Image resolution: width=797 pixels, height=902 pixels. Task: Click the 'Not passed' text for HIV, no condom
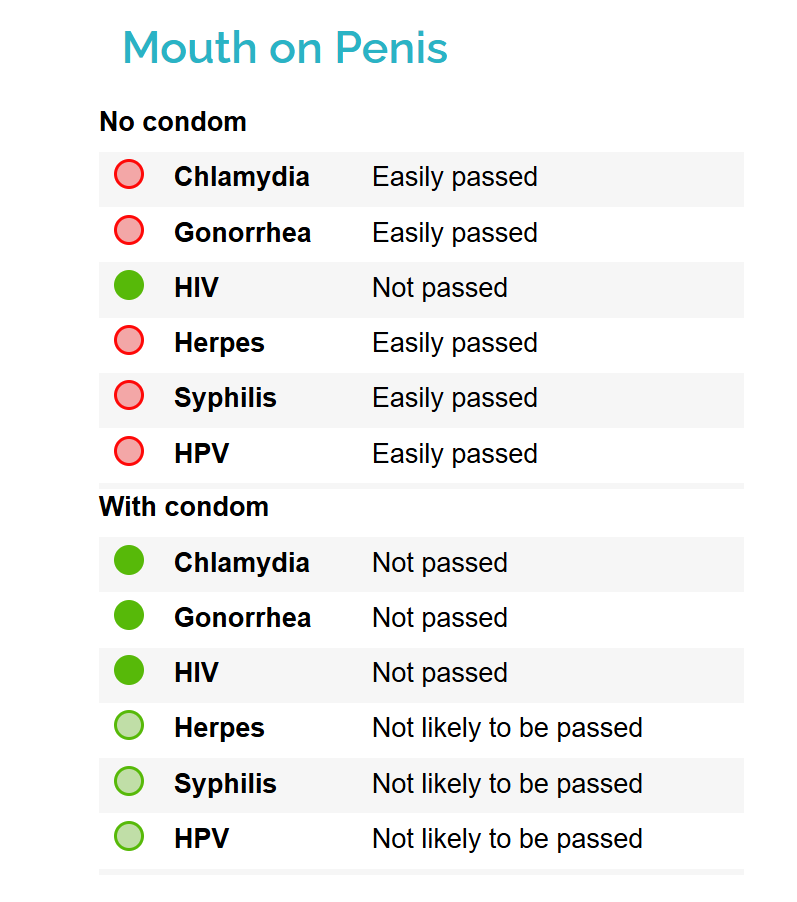(440, 288)
